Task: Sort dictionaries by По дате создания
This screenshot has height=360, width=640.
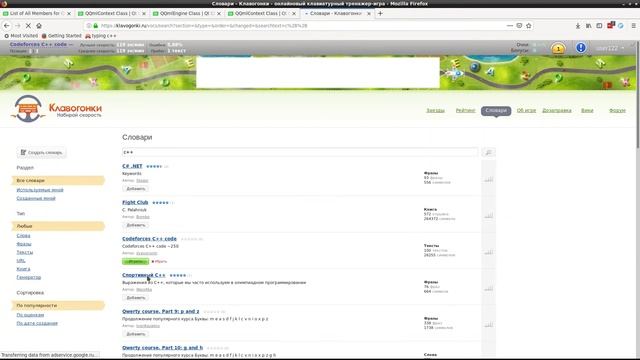Action: tap(37, 323)
